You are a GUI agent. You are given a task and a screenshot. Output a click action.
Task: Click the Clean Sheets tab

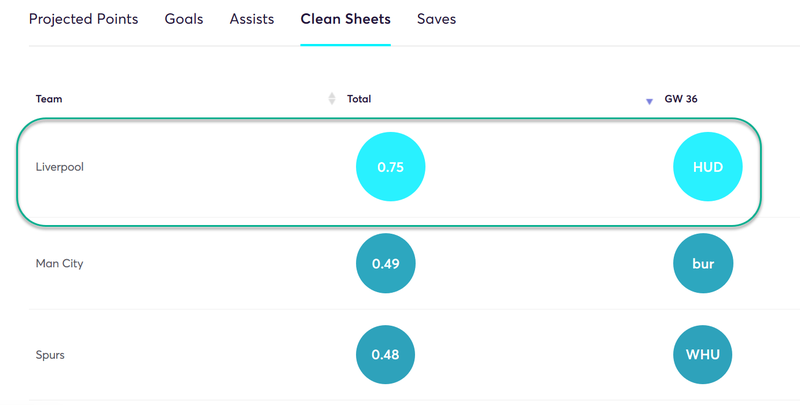coord(345,19)
